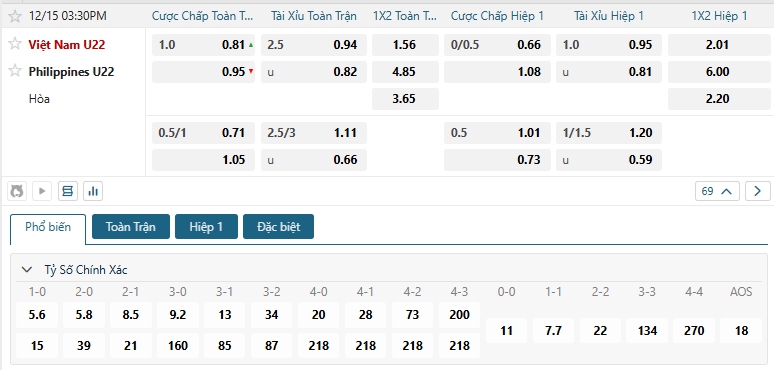Open the Đặc biệt tab
Image resolution: width=774 pixels, height=370 pixels.
pyautogui.click(x=278, y=227)
